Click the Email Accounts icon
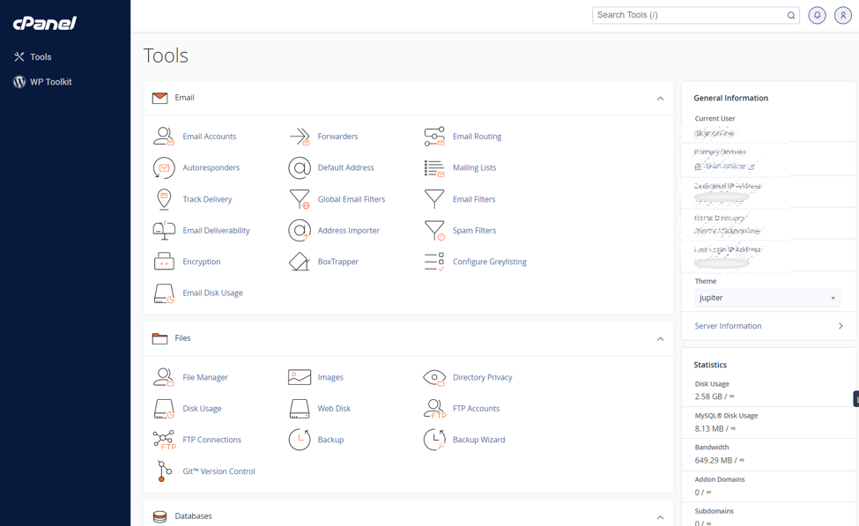The height and width of the screenshot is (526, 859). pos(163,136)
